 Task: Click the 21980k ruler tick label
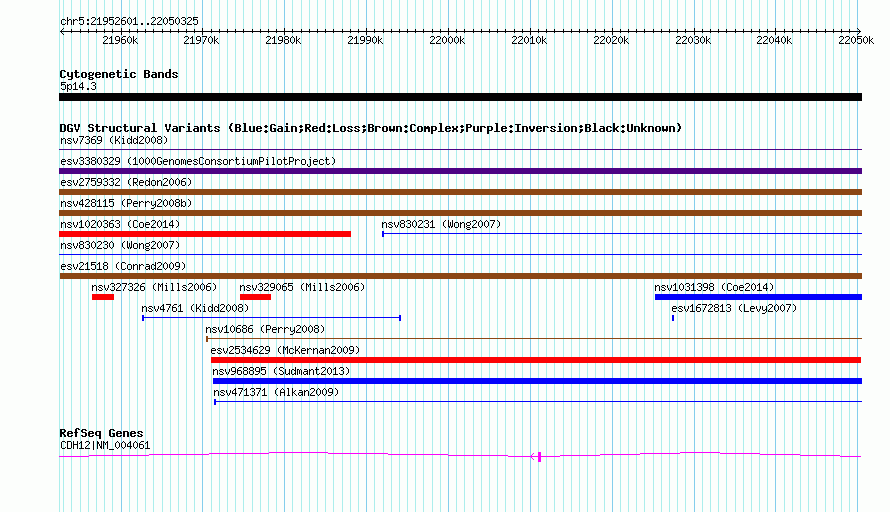click(x=283, y=40)
